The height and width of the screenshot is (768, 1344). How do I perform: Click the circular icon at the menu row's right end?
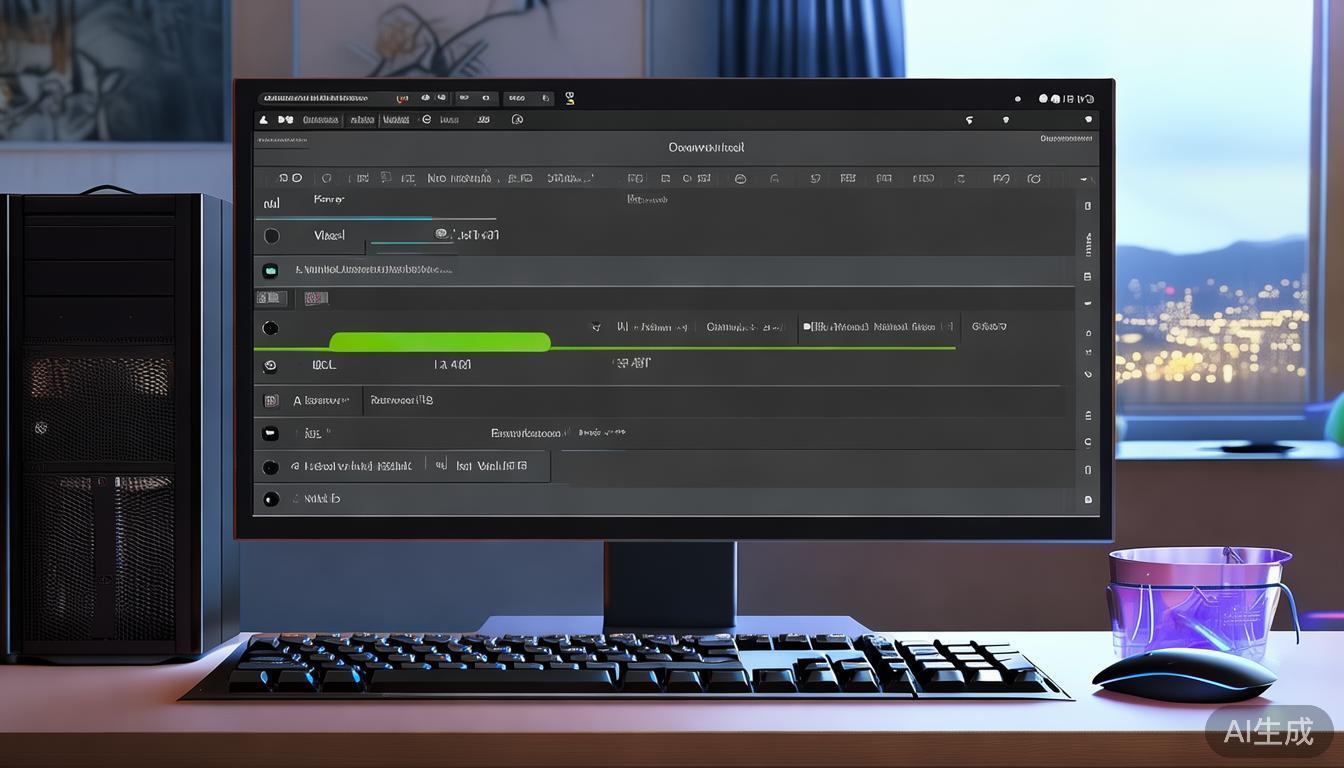(517, 120)
